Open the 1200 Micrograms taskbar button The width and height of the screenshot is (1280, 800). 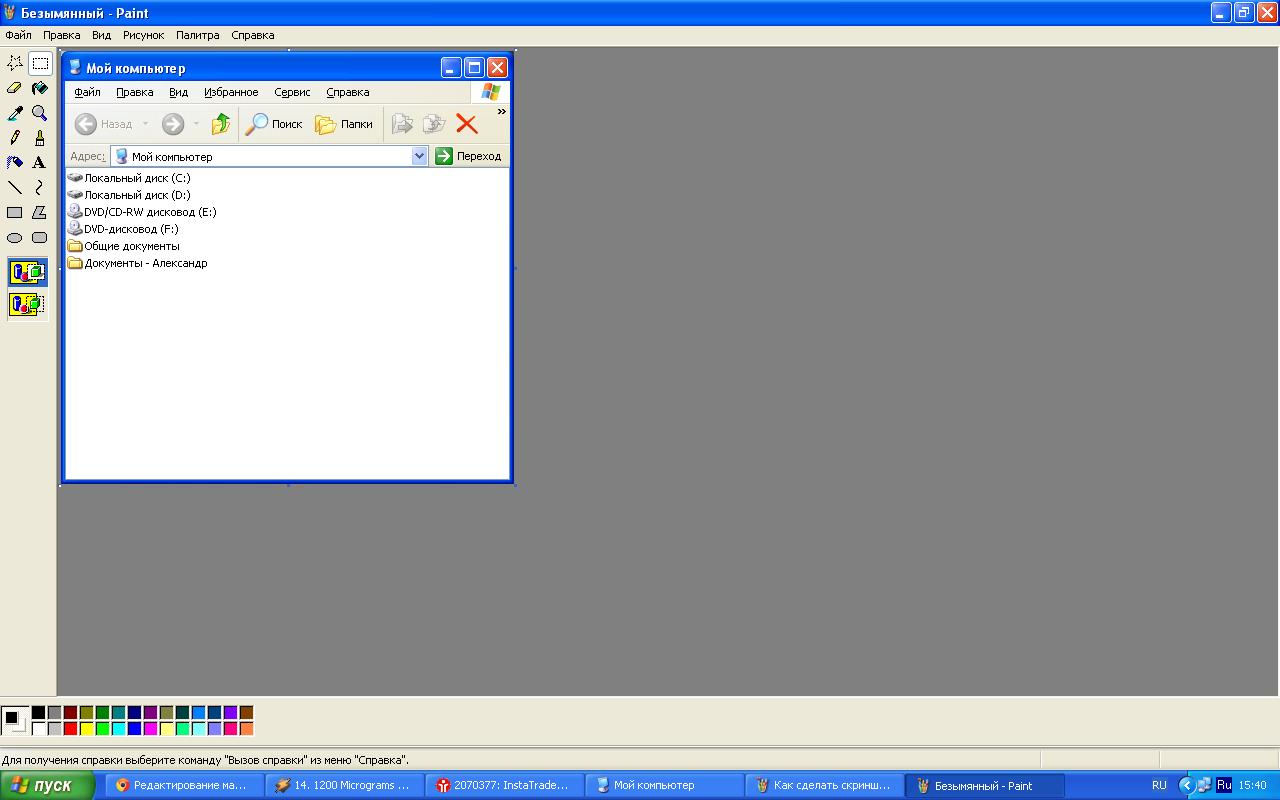[344, 786]
